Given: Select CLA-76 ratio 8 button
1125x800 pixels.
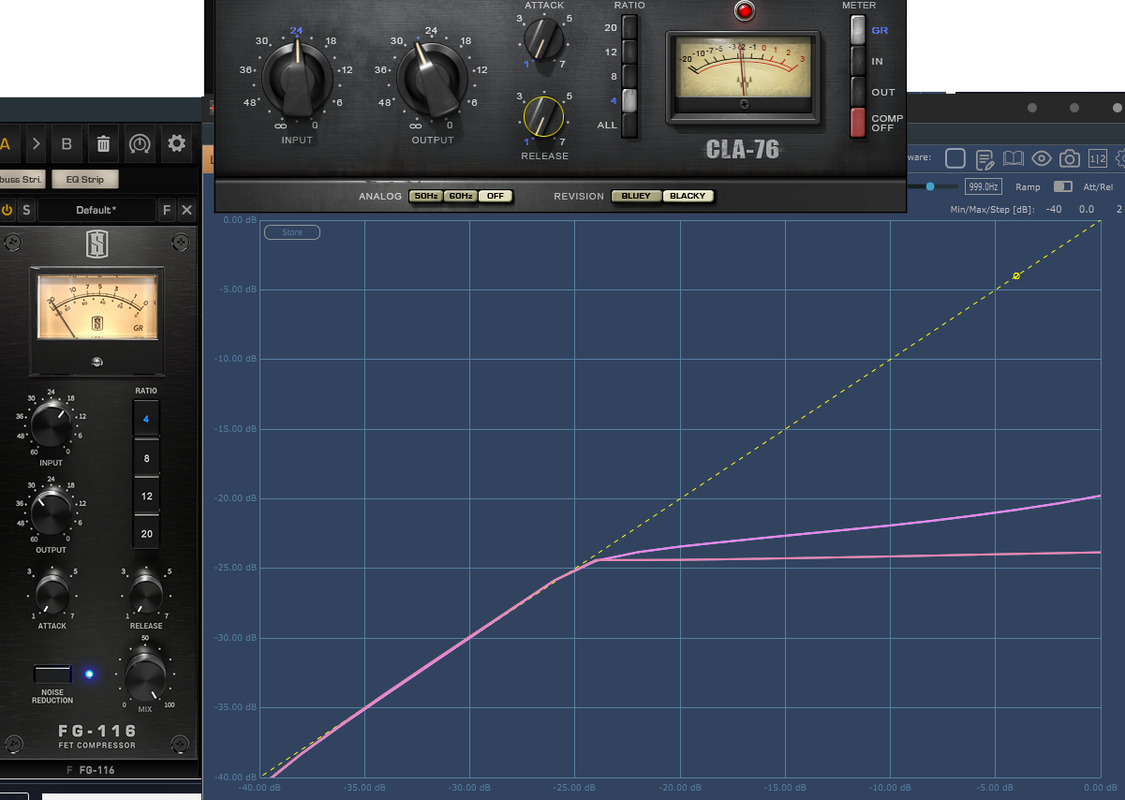Looking at the screenshot, I should 629,76.
